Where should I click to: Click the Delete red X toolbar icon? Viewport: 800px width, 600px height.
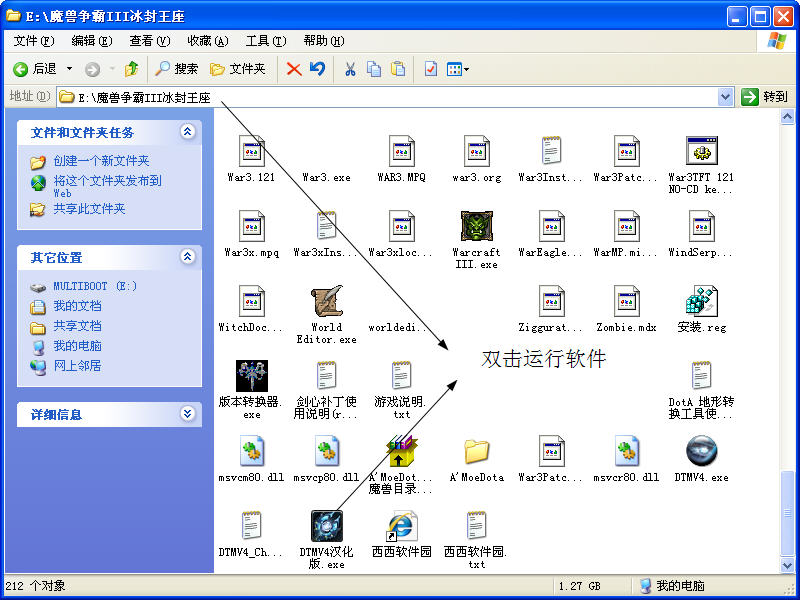click(294, 69)
